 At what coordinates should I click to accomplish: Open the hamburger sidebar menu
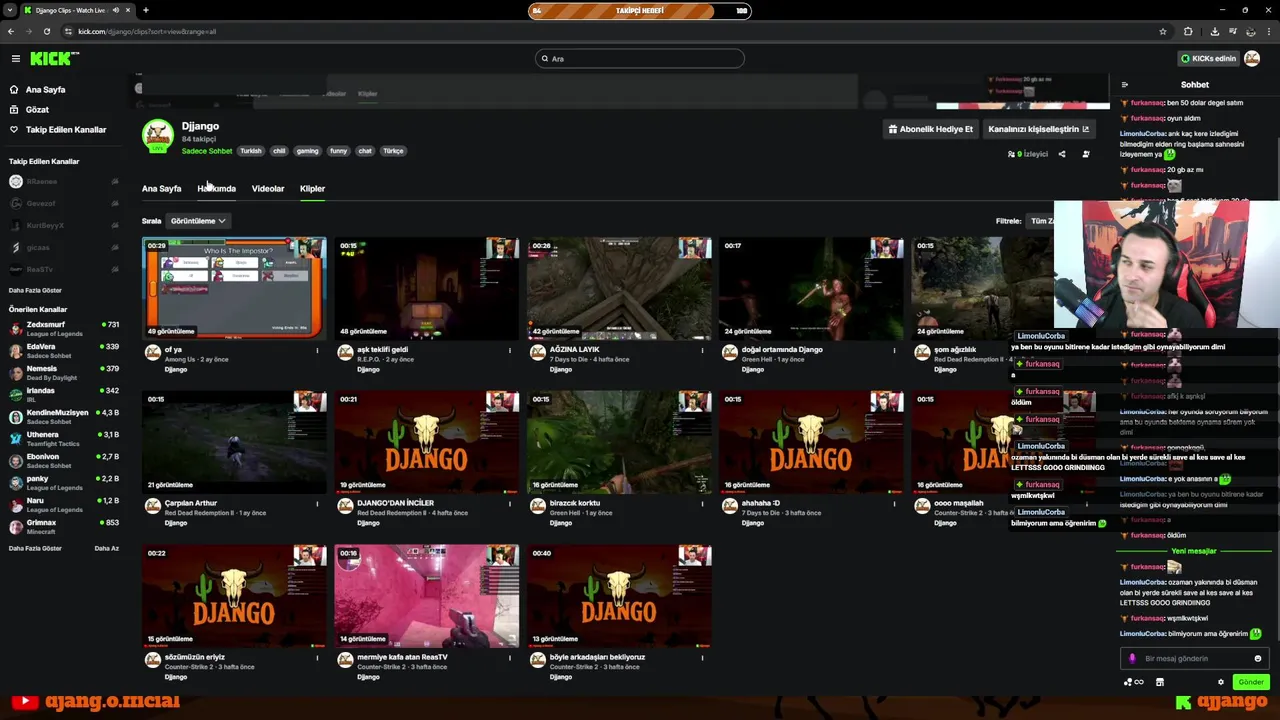[15, 58]
